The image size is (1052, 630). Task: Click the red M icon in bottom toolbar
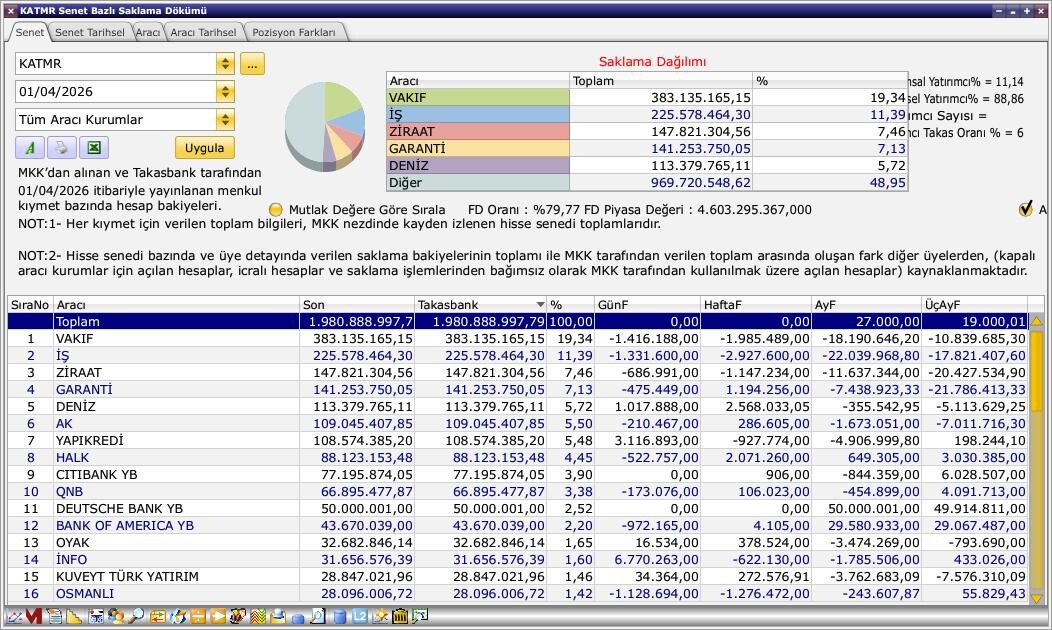33,617
